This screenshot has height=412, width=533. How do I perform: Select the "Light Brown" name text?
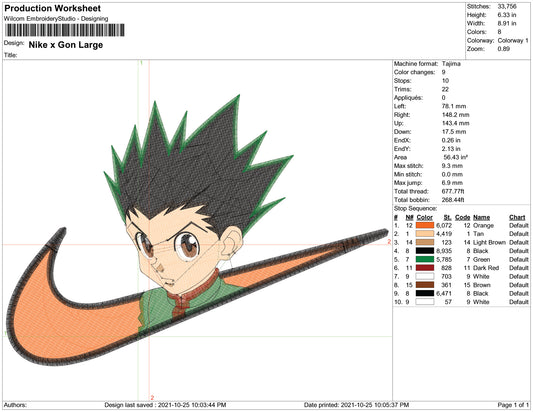point(489,242)
